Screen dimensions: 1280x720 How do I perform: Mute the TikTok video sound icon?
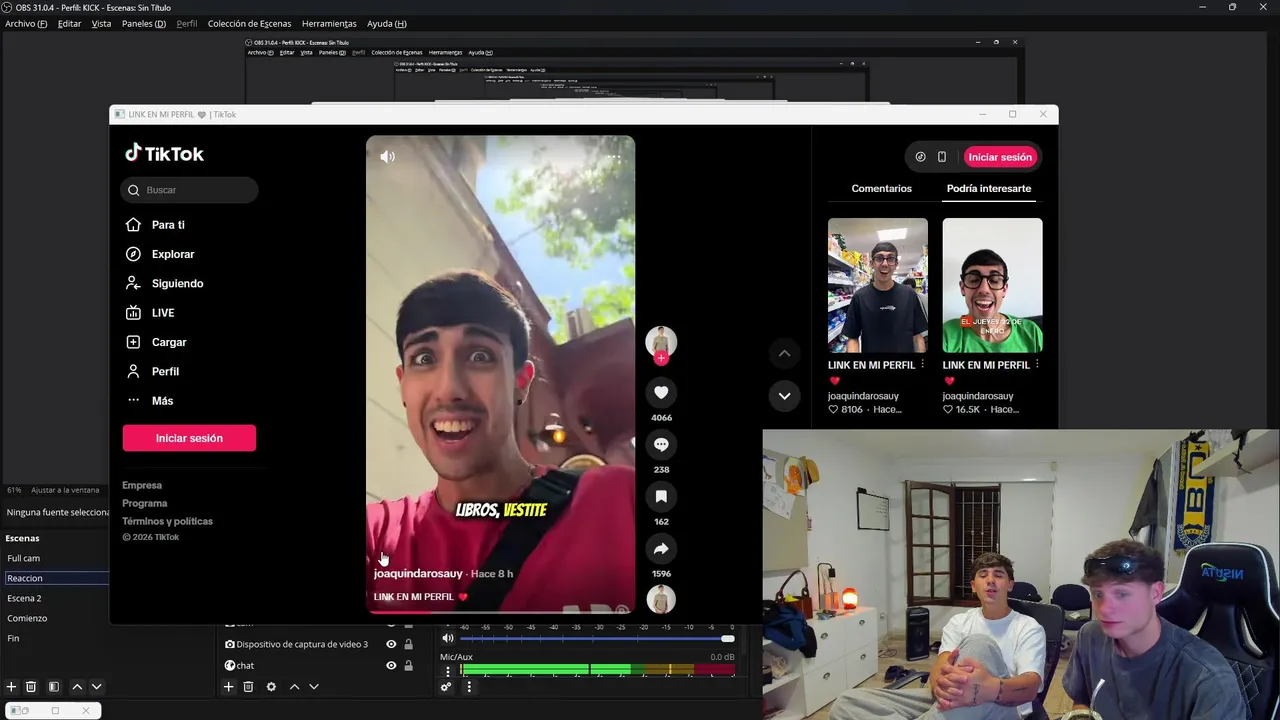(388, 157)
